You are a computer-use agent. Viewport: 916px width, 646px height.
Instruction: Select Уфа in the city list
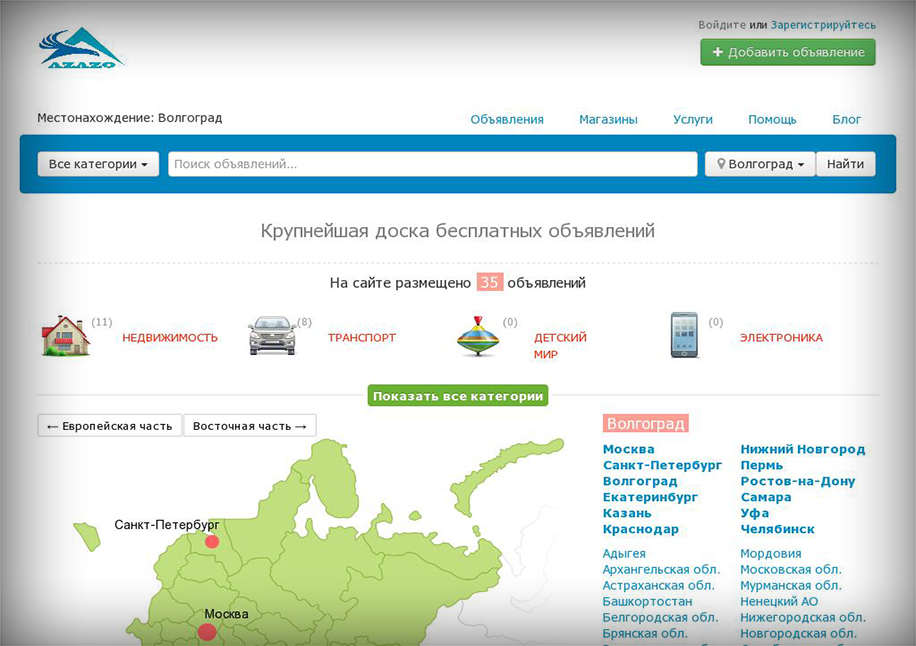[755, 513]
